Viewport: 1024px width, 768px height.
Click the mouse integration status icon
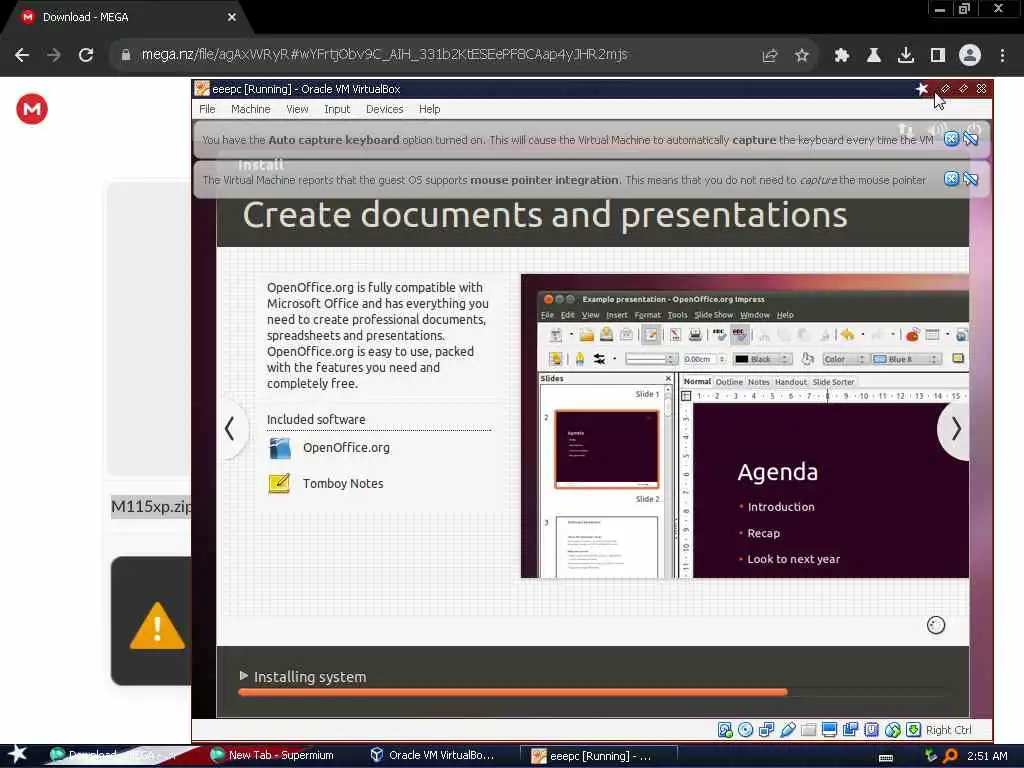click(893, 730)
